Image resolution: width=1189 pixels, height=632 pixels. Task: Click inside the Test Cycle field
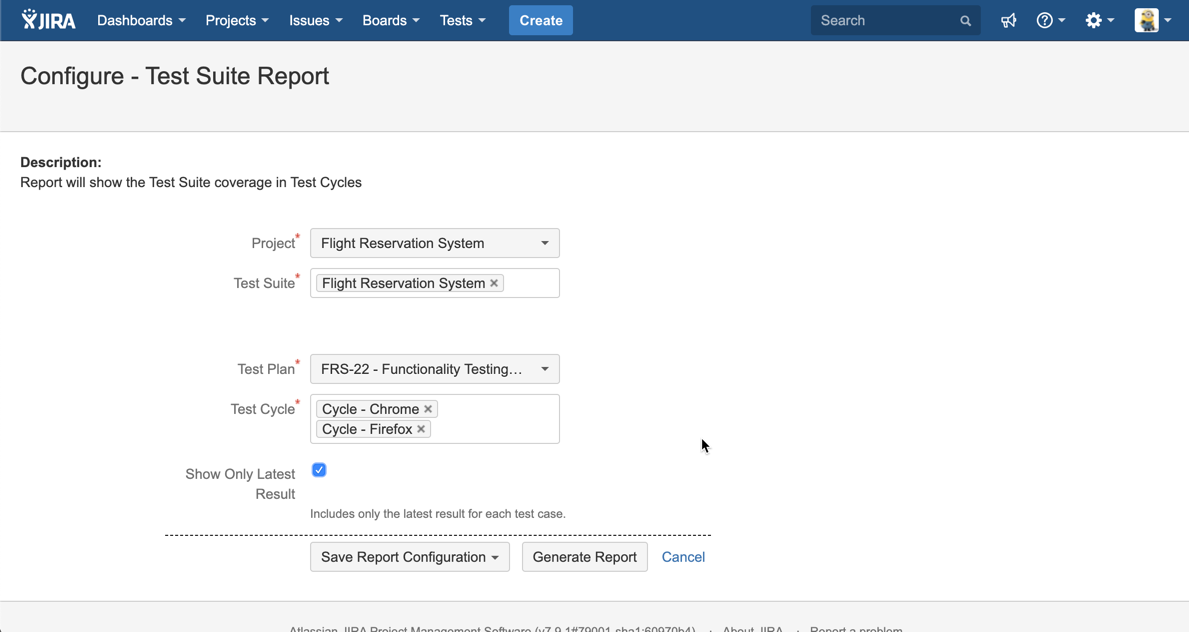click(x=435, y=419)
